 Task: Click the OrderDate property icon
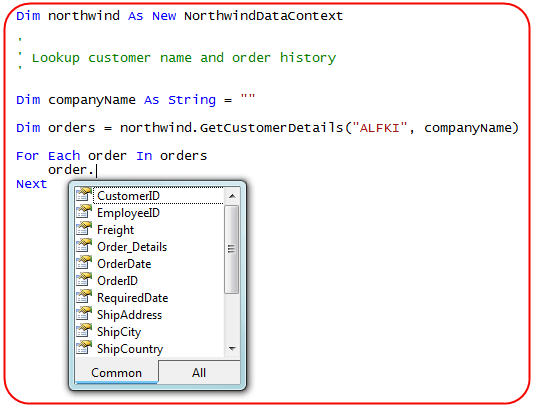[x=84, y=262]
